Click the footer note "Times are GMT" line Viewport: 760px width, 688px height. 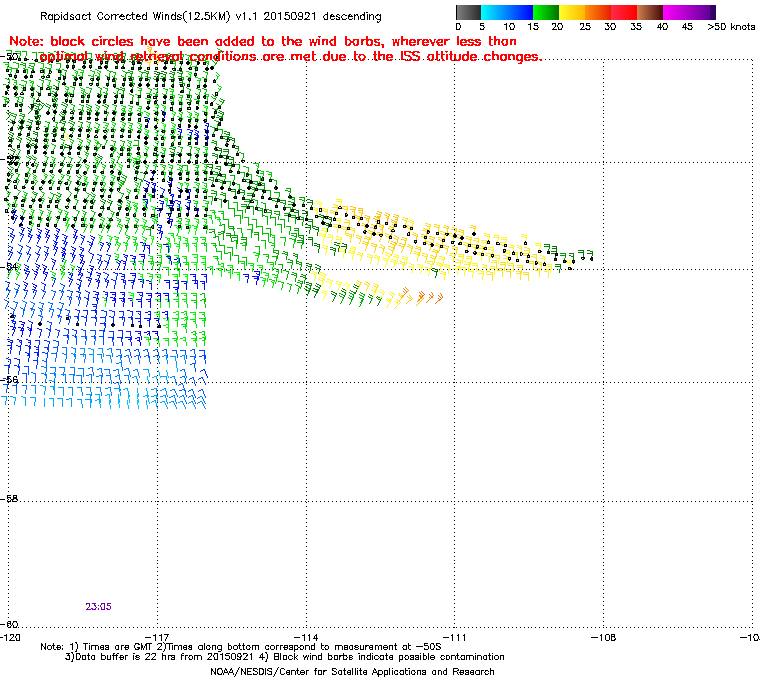tap(241, 647)
